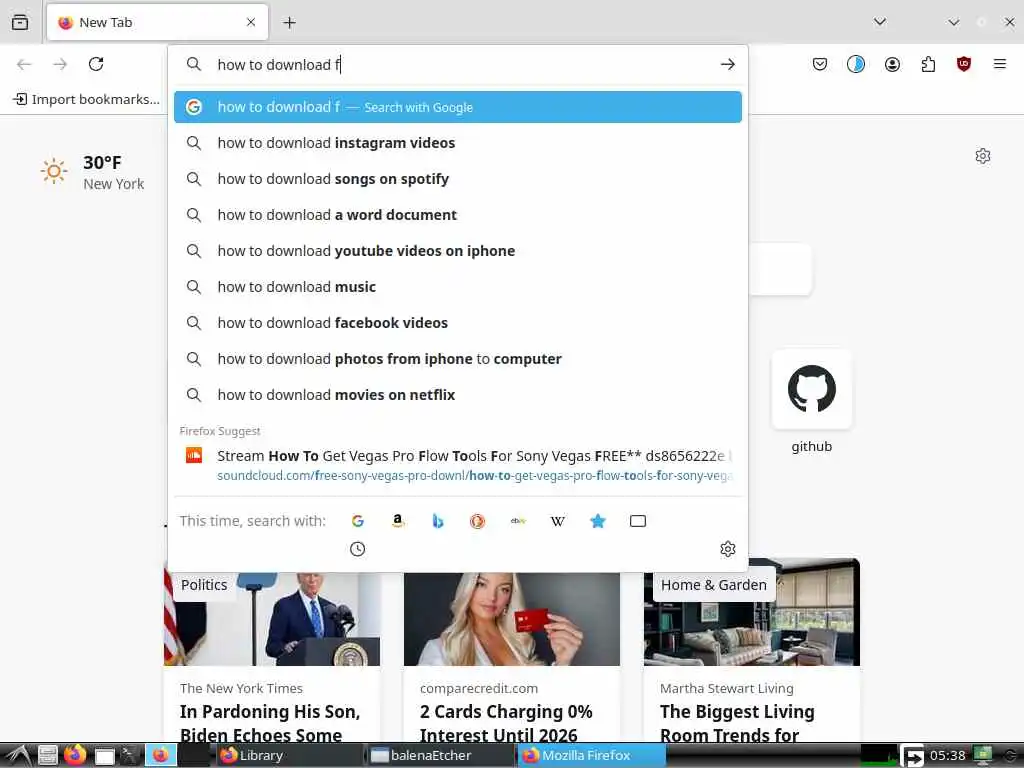Open Firefox View icon in tab bar
Viewport: 1024px width, 768px height.
[20, 22]
